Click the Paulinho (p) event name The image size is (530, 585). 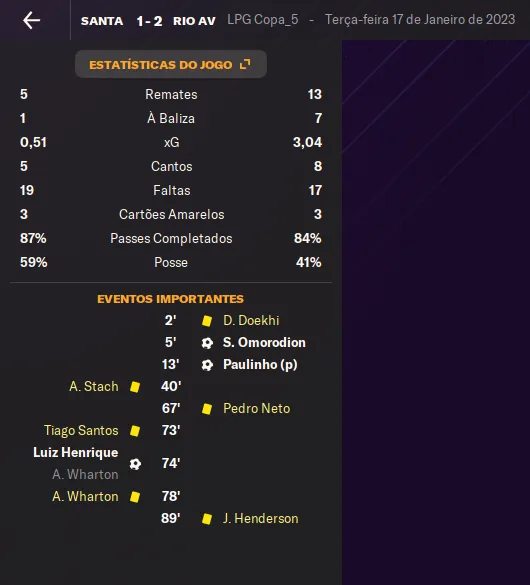click(x=260, y=365)
